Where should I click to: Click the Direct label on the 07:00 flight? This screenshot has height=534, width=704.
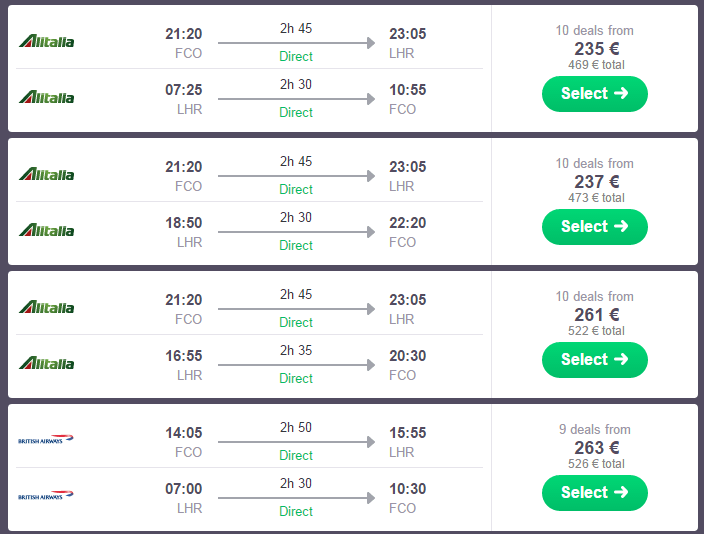tap(296, 511)
